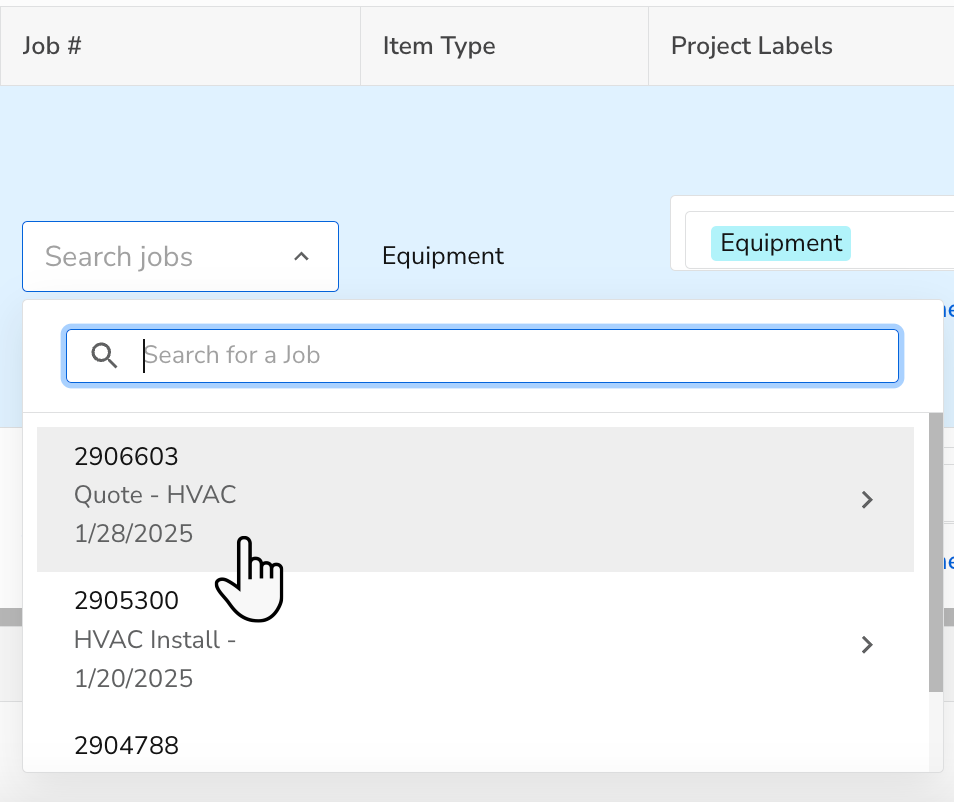Image resolution: width=954 pixels, height=802 pixels.
Task: Click the magnifying glass search icon
Action: pyautogui.click(x=104, y=355)
